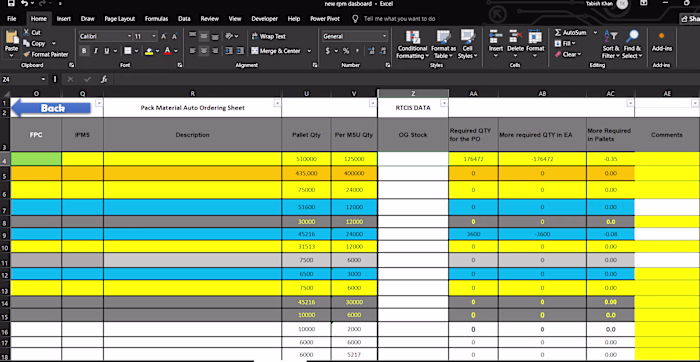
Task: Click the Share button
Action: tap(690, 19)
